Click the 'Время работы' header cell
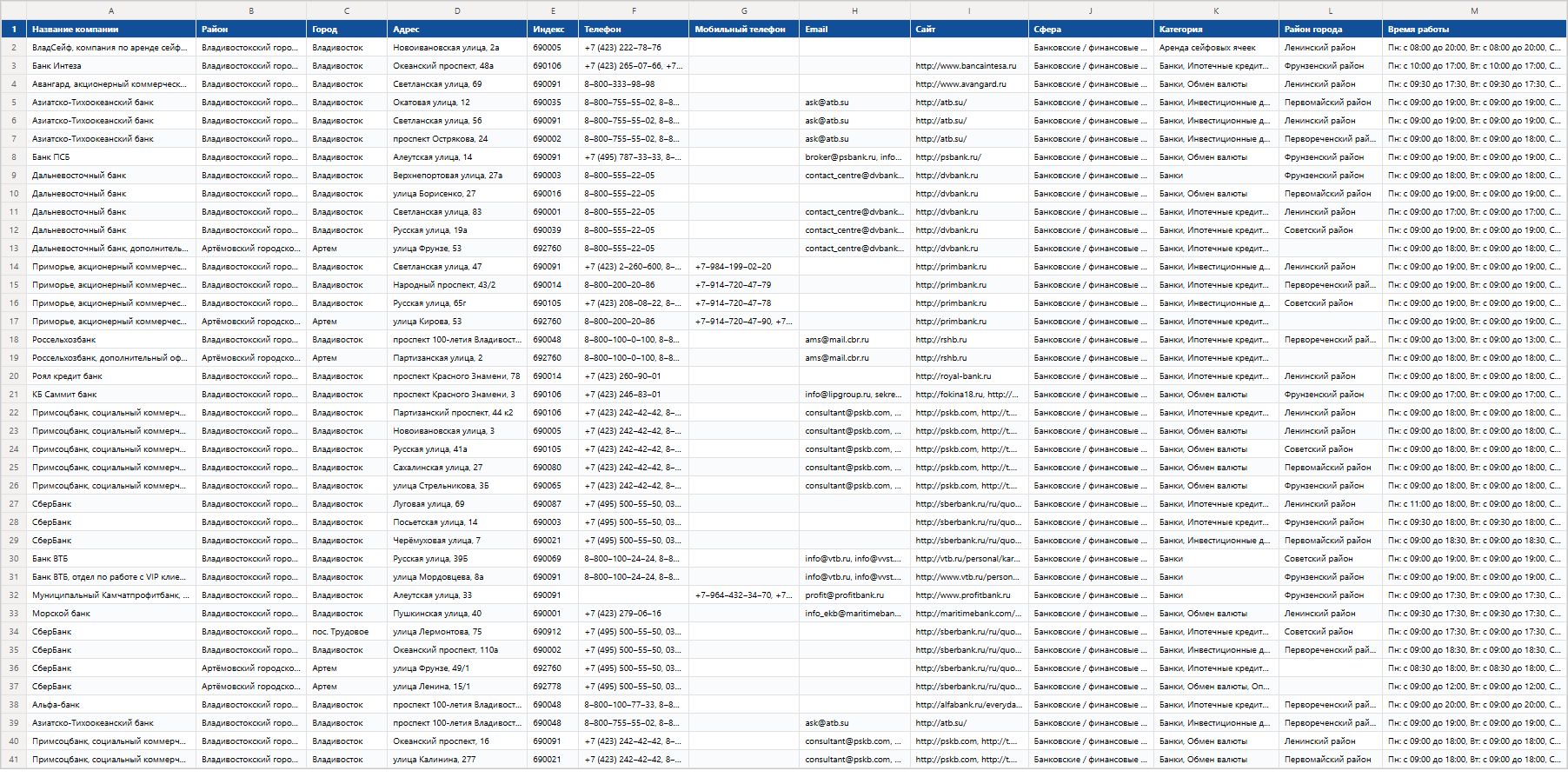 click(1474, 30)
